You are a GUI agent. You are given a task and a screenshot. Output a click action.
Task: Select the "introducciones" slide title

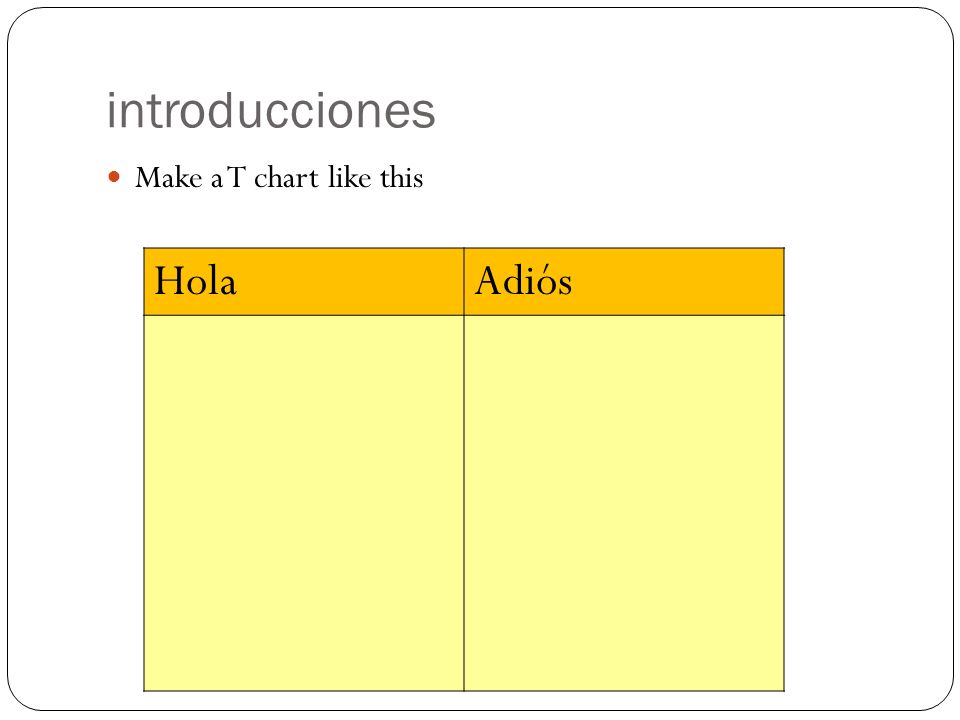point(271,111)
